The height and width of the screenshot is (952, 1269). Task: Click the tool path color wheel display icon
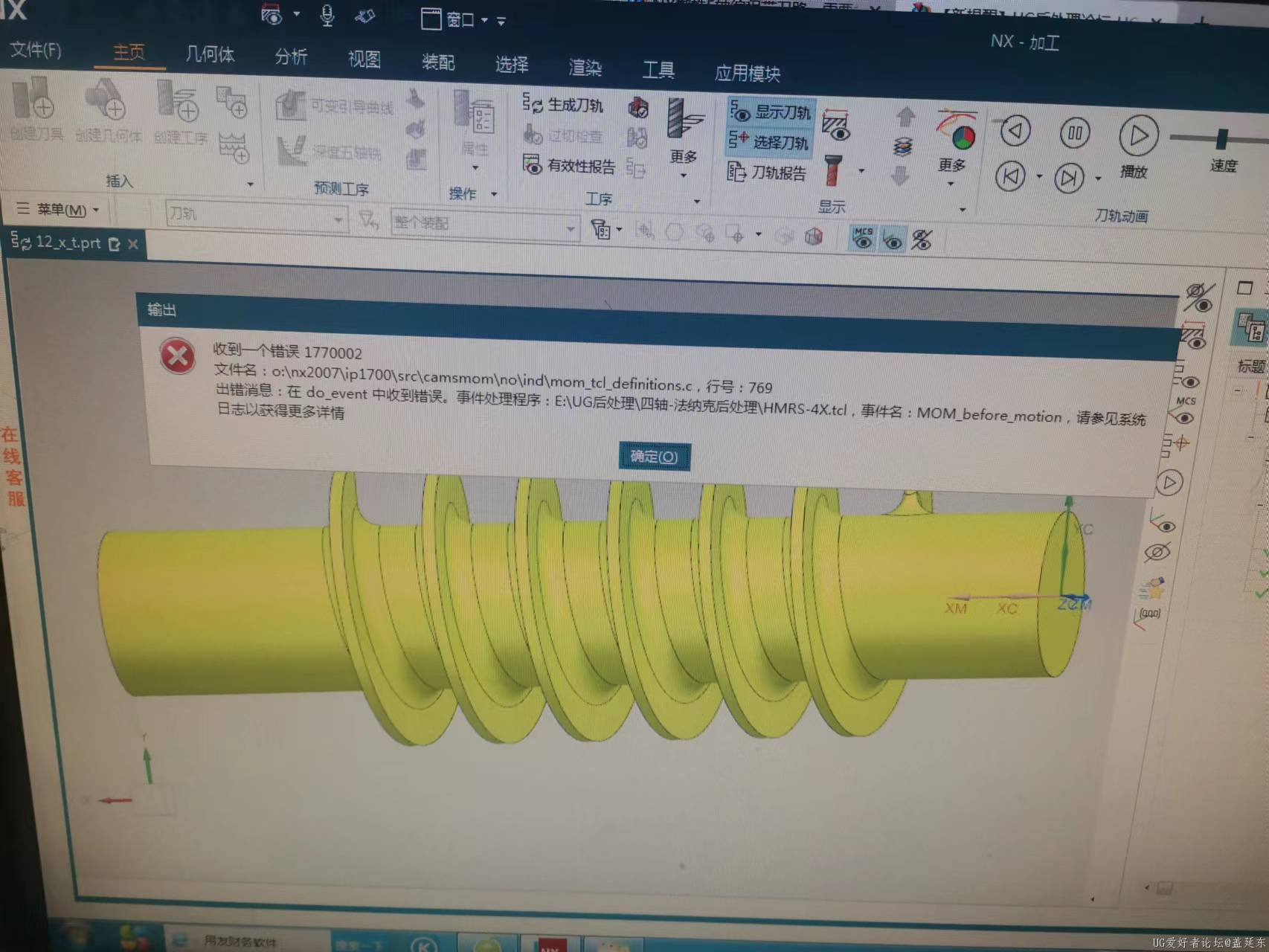(x=957, y=130)
